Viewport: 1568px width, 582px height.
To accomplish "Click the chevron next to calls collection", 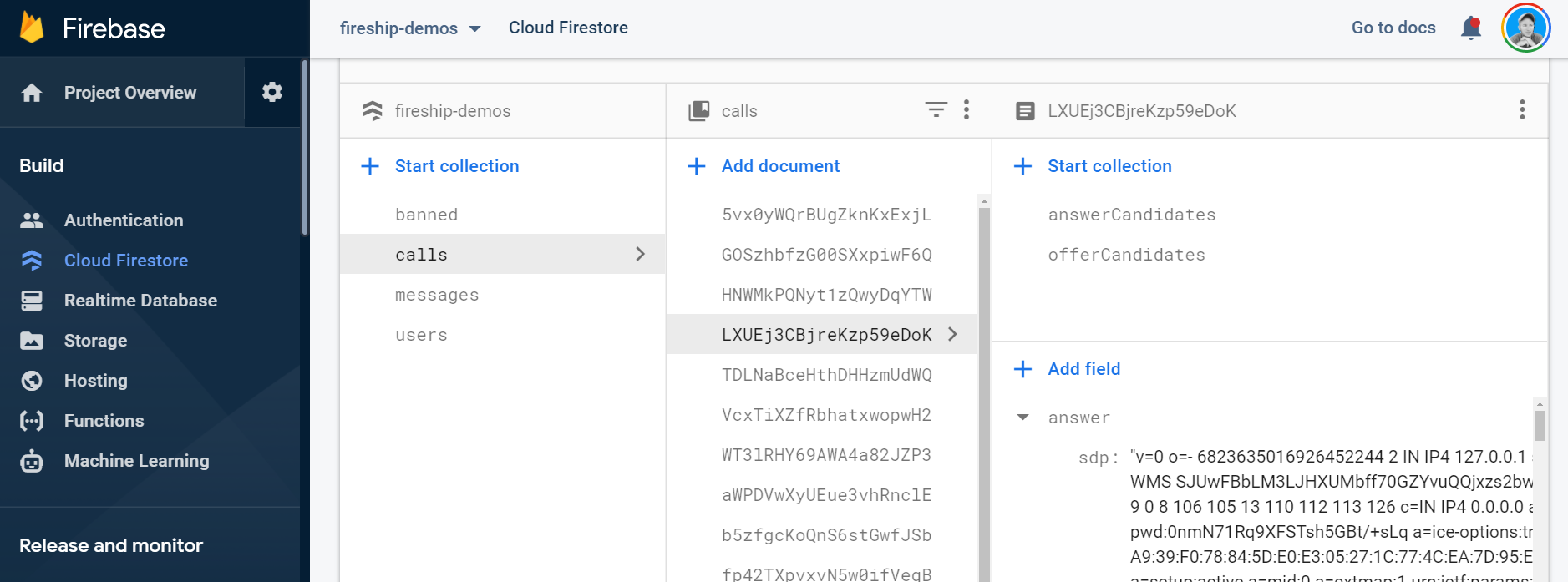I will (640, 254).
